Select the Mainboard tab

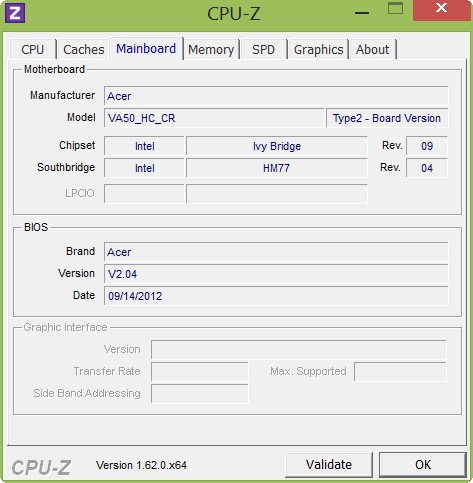coord(146,49)
